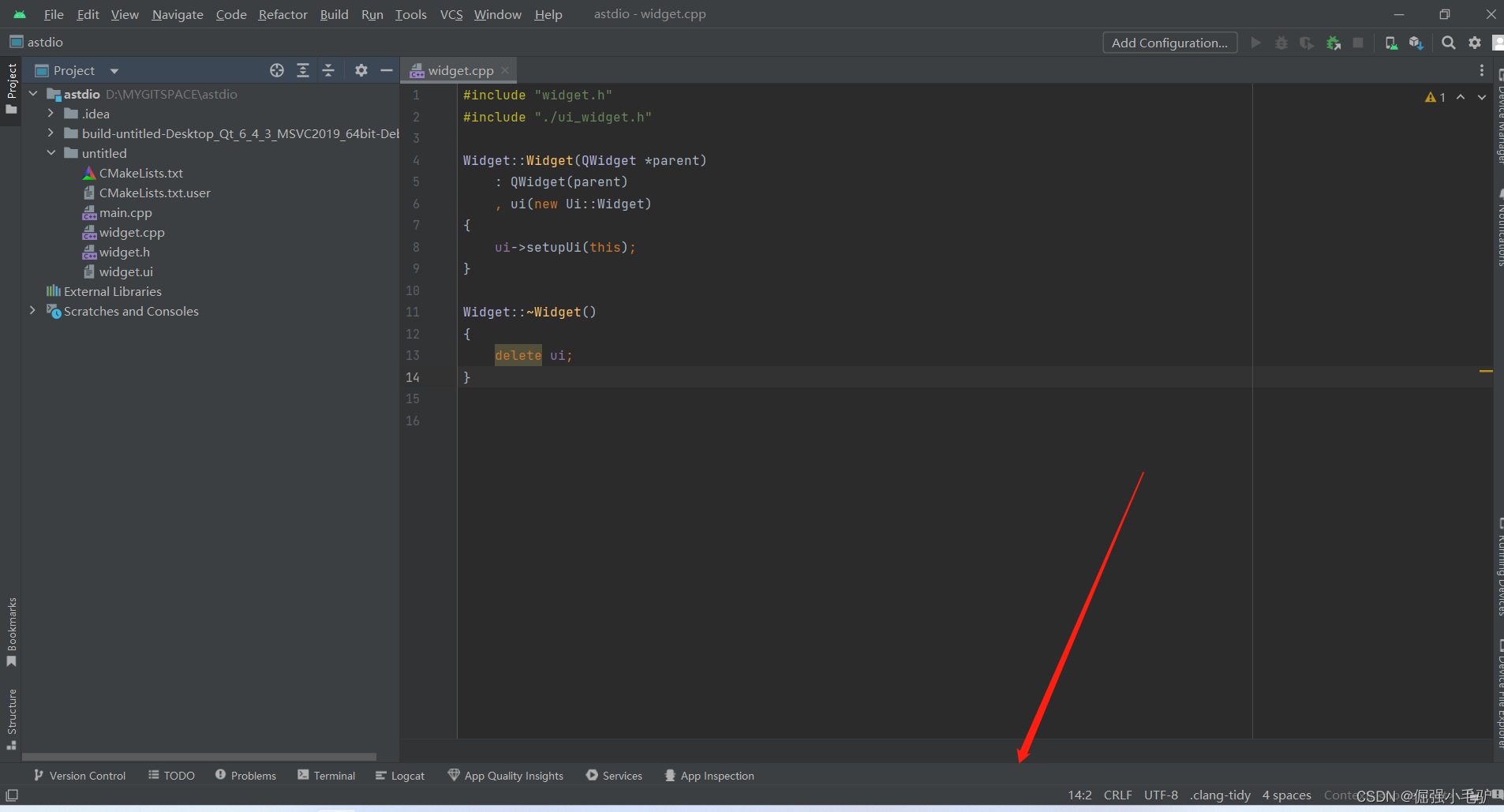Collapse the untitled folder
1504x812 pixels.
point(51,153)
